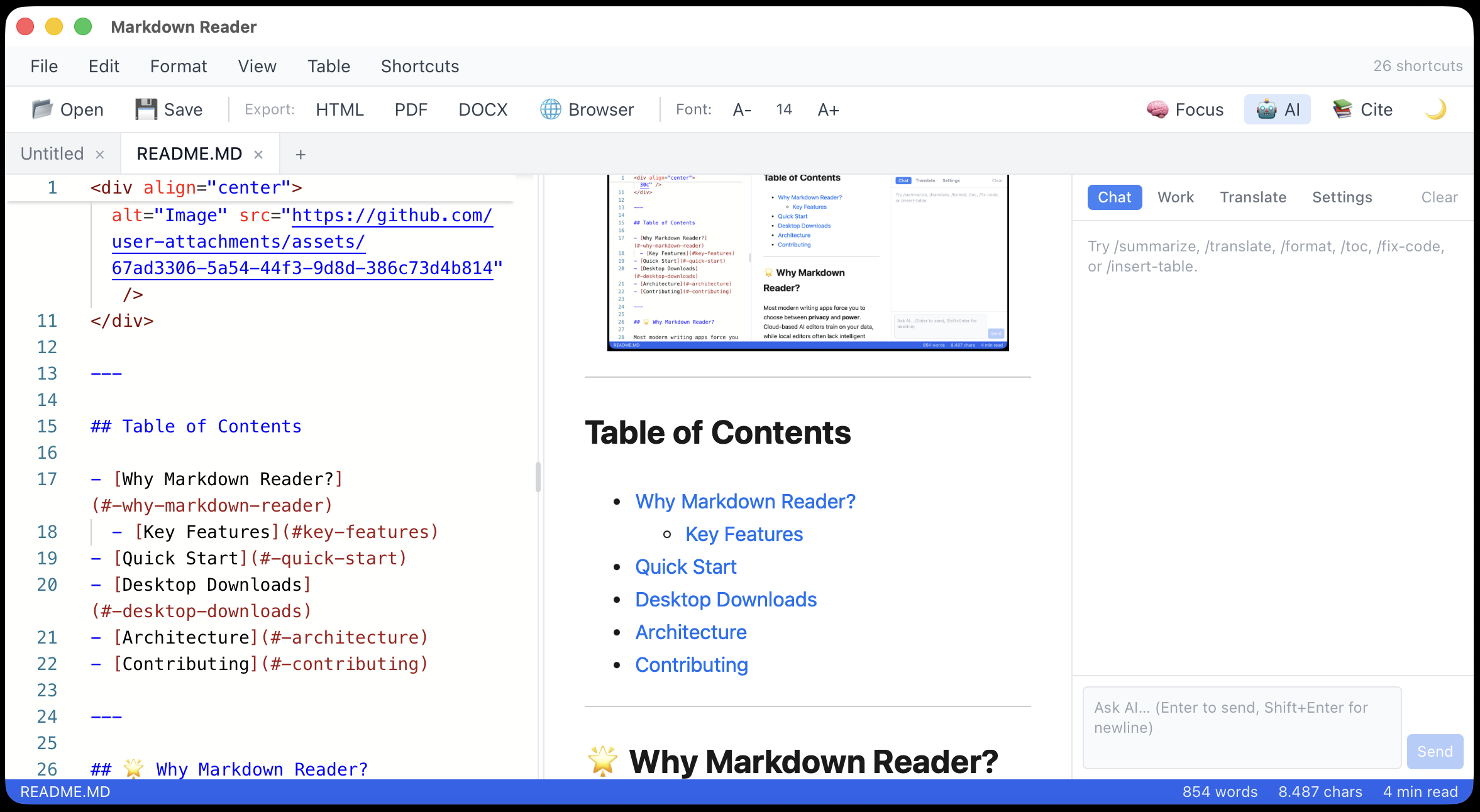Decrease font size with A-
The width and height of the screenshot is (1480, 812).
(x=743, y=109)
